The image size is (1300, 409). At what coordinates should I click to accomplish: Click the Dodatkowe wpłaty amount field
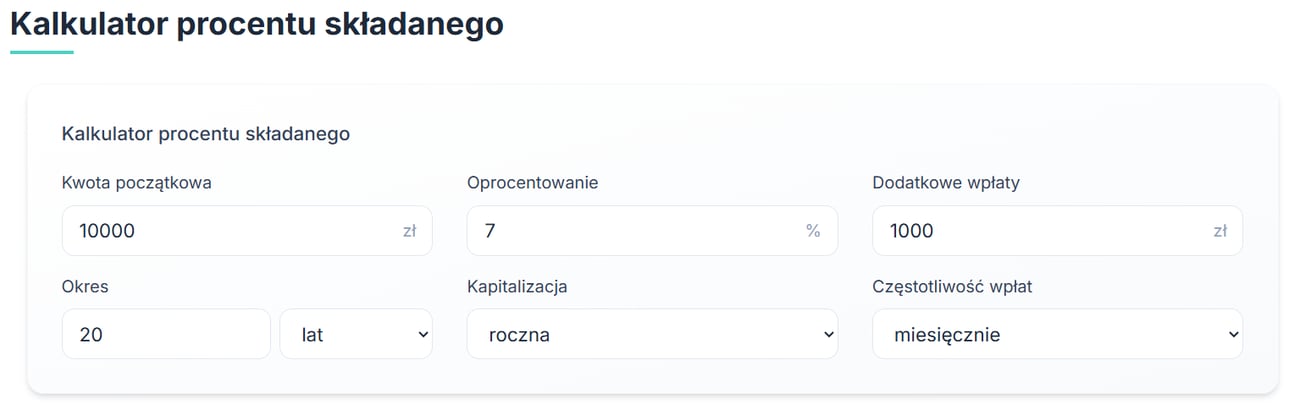[x=1040, y=231]
